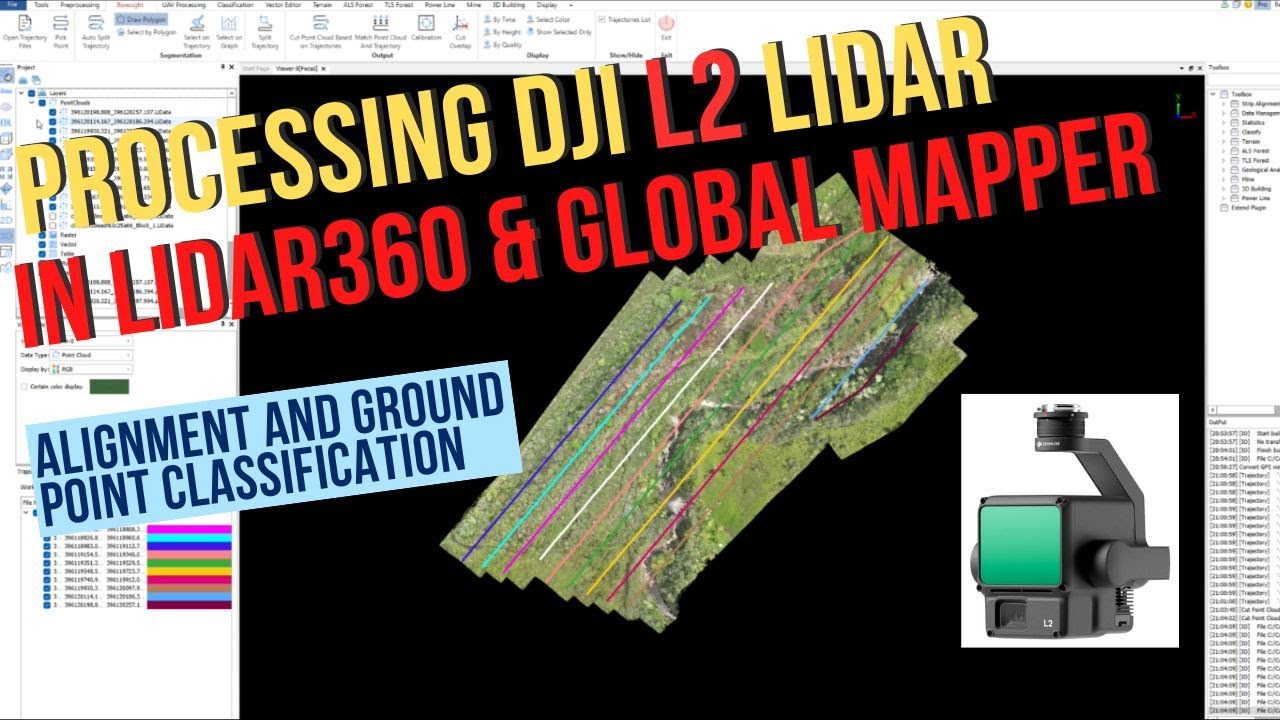Expand the Data Management toolbox node

point(1225,113)
